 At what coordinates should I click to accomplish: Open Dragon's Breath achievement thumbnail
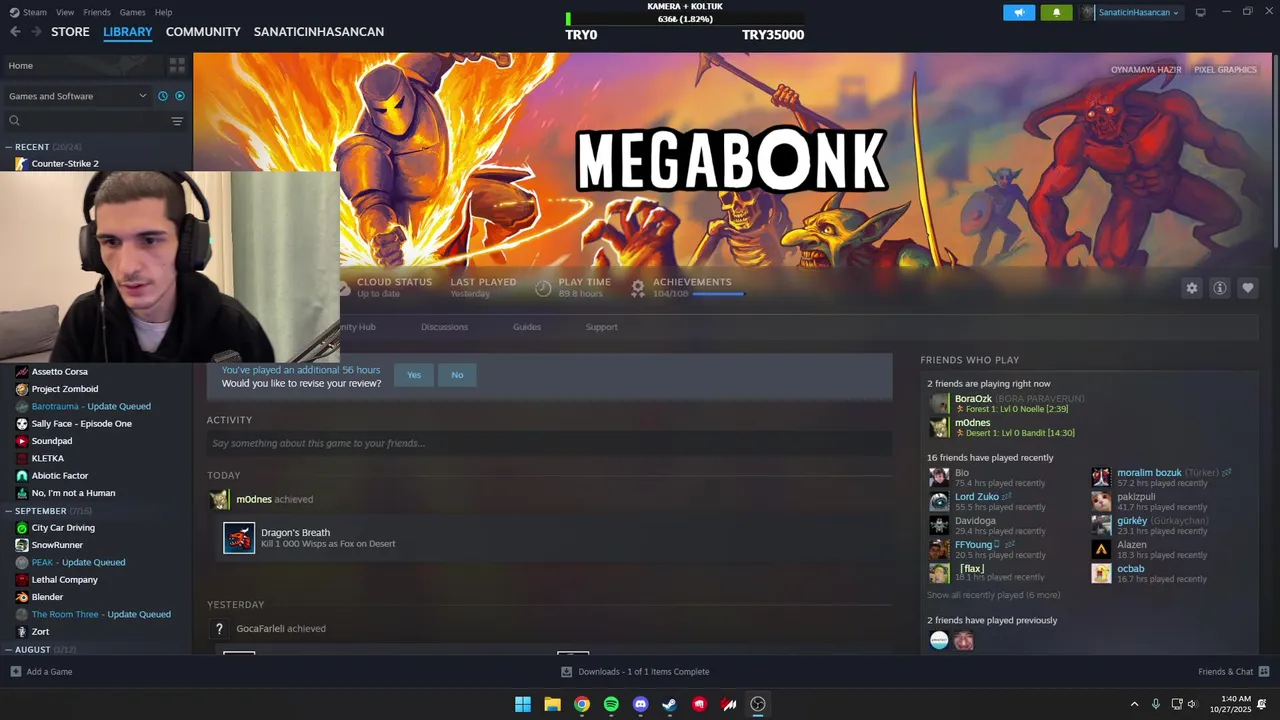239,538
